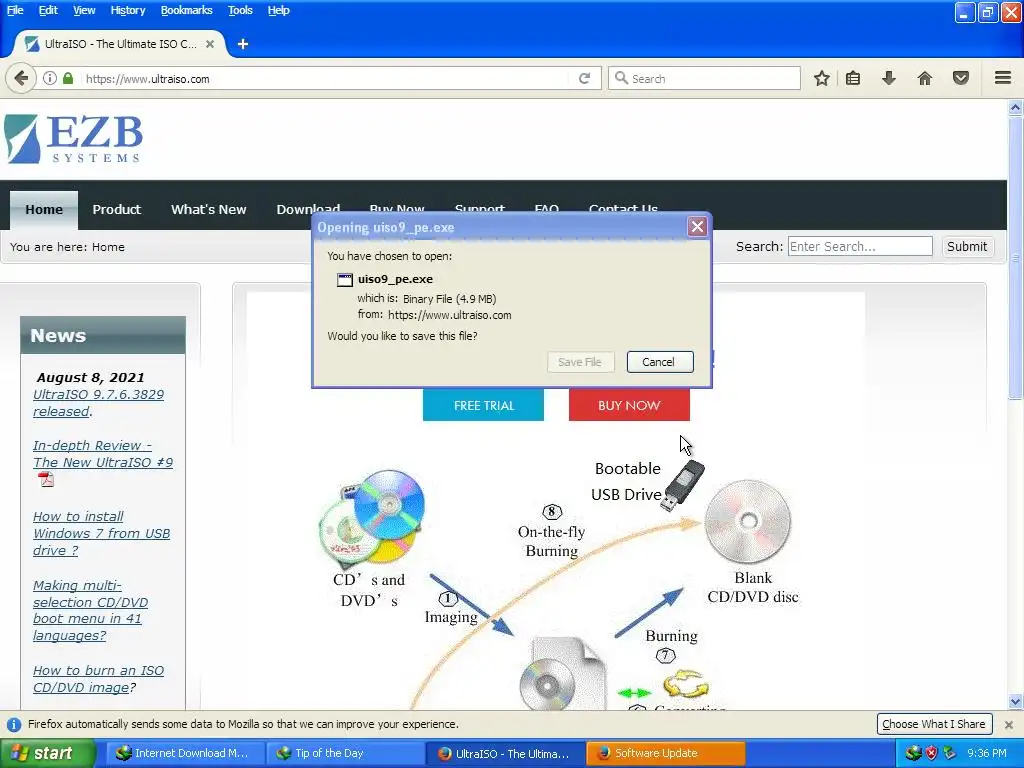This screenshot has width=1024, height=768.
Task: Open the File menu
Action: [14, 10]
